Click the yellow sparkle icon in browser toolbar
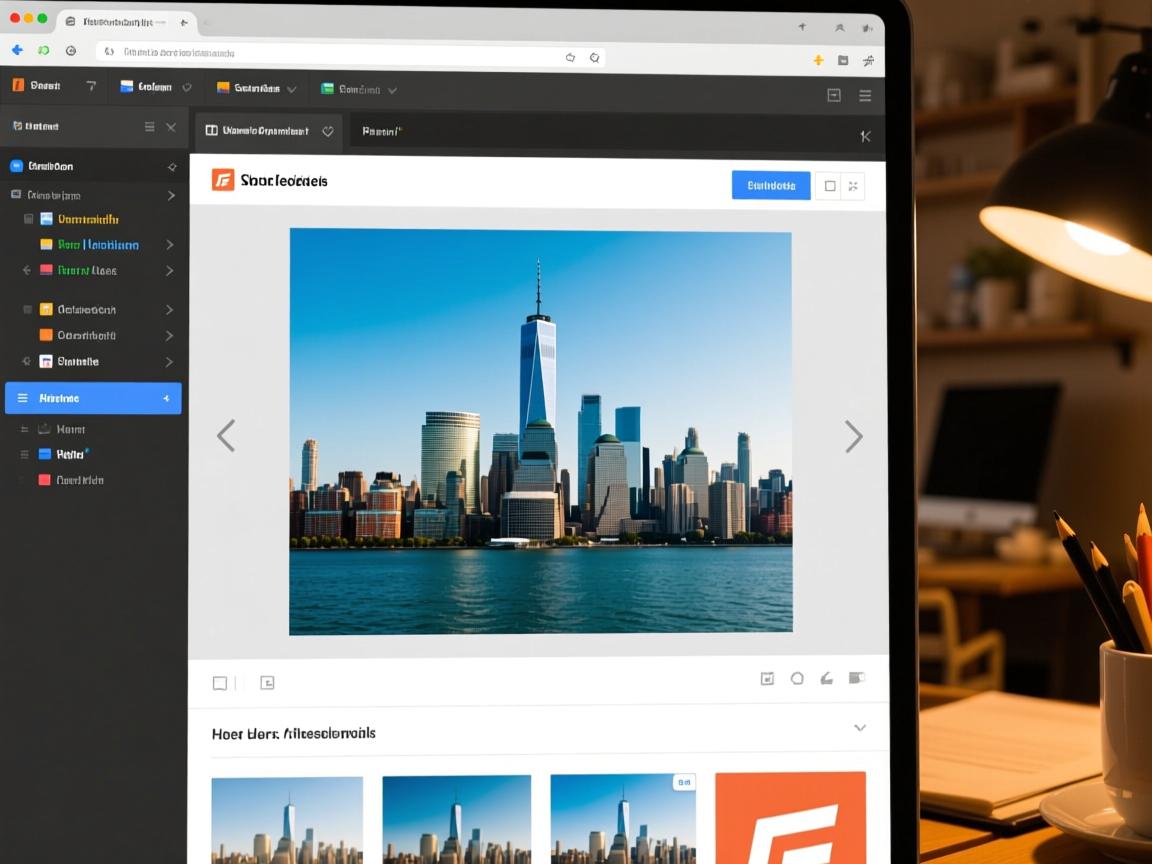1152x864 pixels. click(x=818, y=60)
